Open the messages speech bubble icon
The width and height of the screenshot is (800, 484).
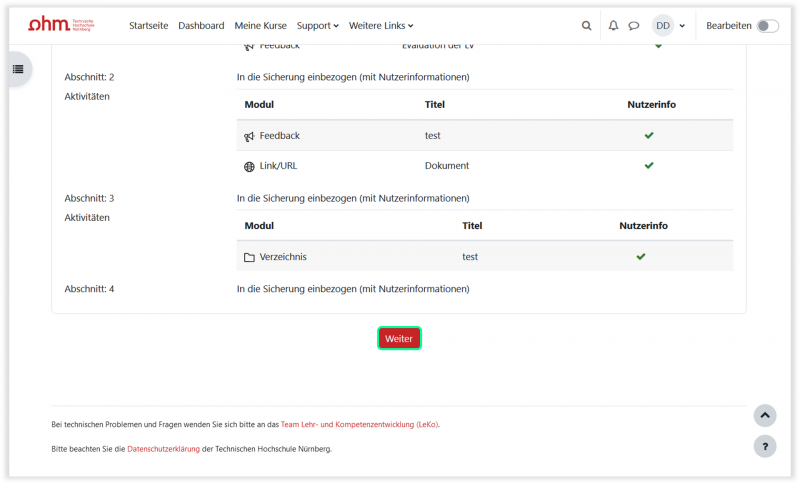pyautogui.click(x=633, y=26)
